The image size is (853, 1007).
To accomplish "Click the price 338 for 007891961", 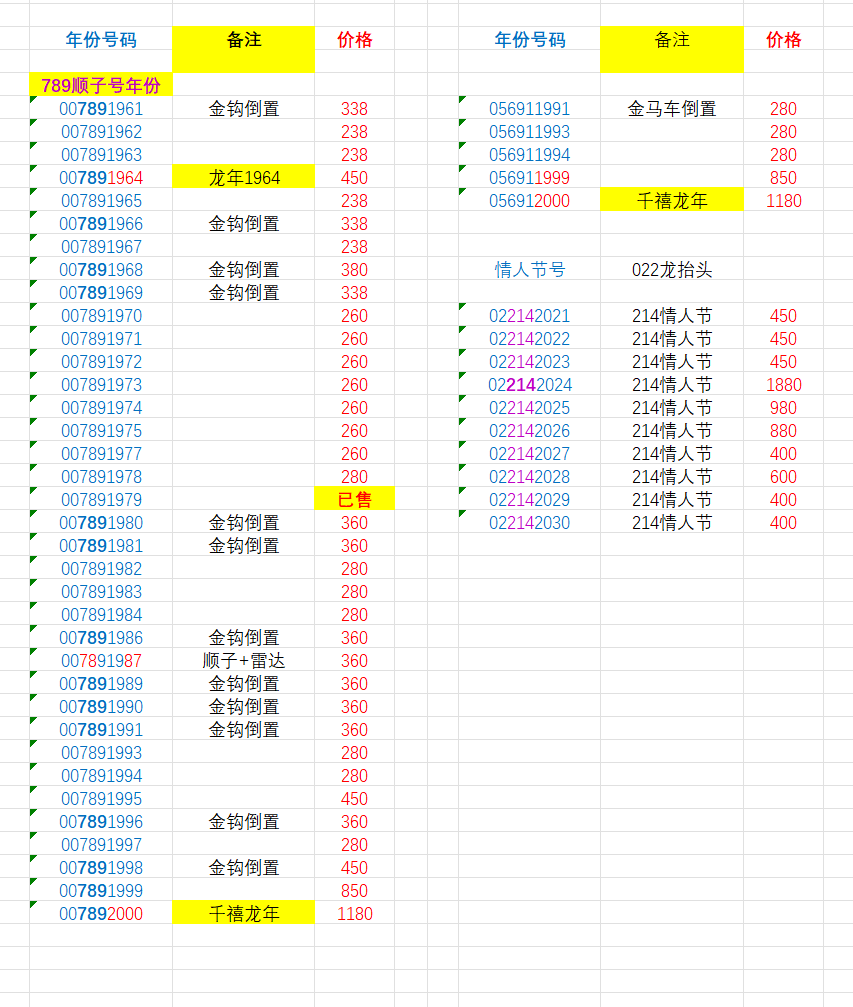I will [355, 109].
